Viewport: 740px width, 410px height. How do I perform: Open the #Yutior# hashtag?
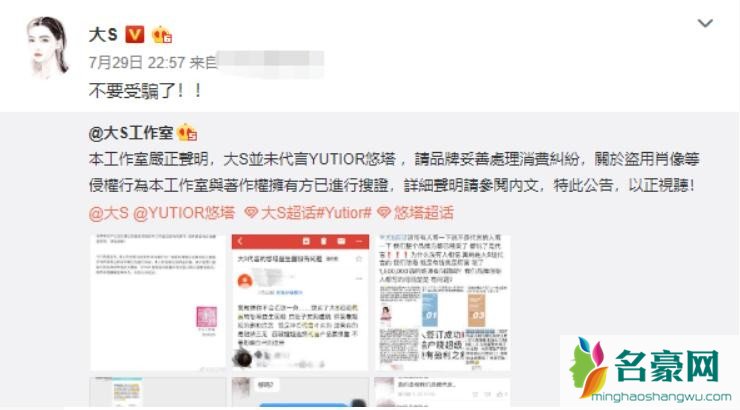344,213
